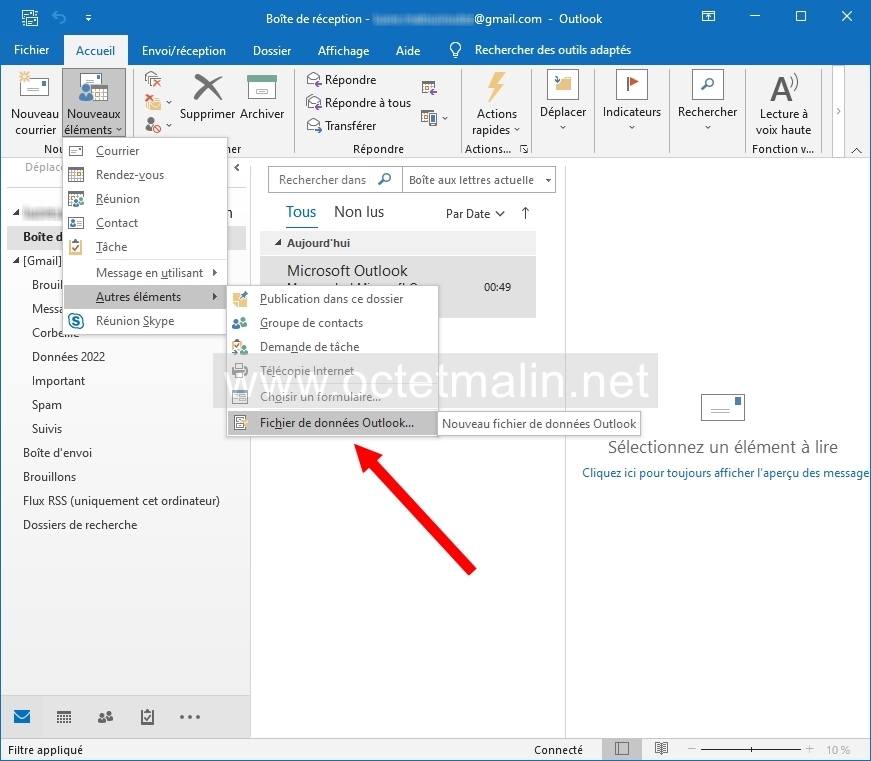Click the Répondre reply button
This screenshot has width=871, height=761.
click(342, 79)
